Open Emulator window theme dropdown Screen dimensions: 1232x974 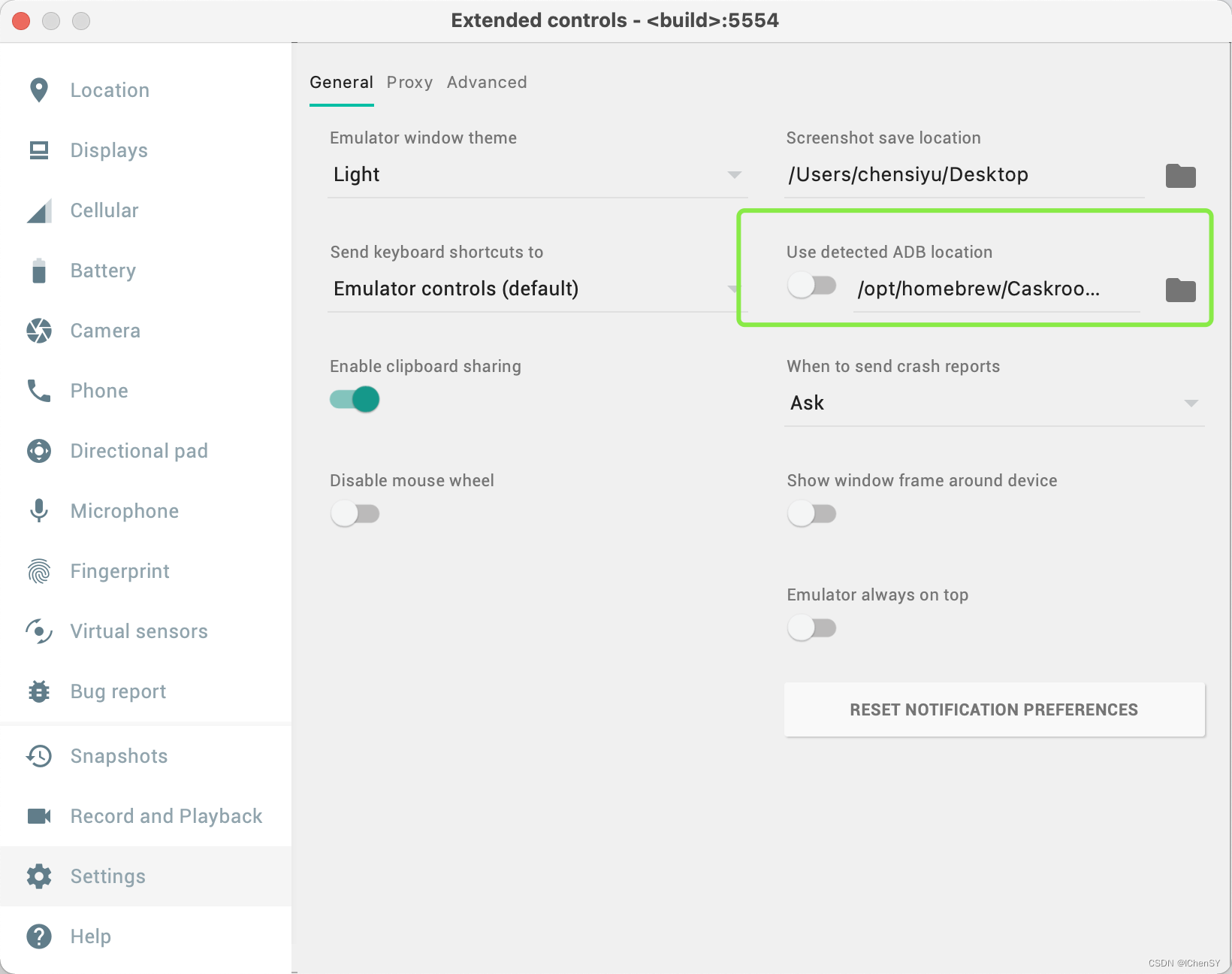[538, 175]
